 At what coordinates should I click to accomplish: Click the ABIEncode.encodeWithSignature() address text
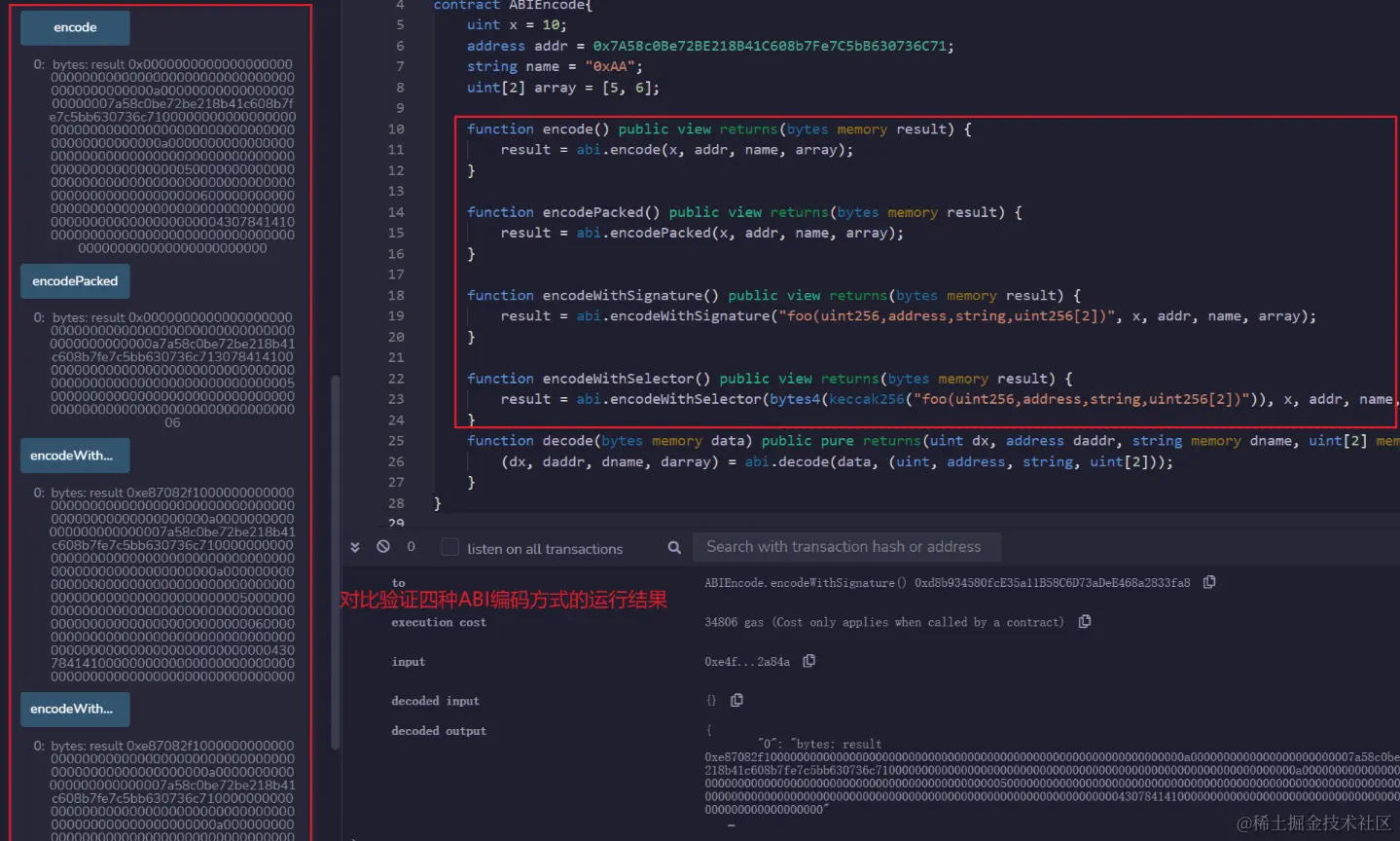pyautogui.click(x=947, y=583)
